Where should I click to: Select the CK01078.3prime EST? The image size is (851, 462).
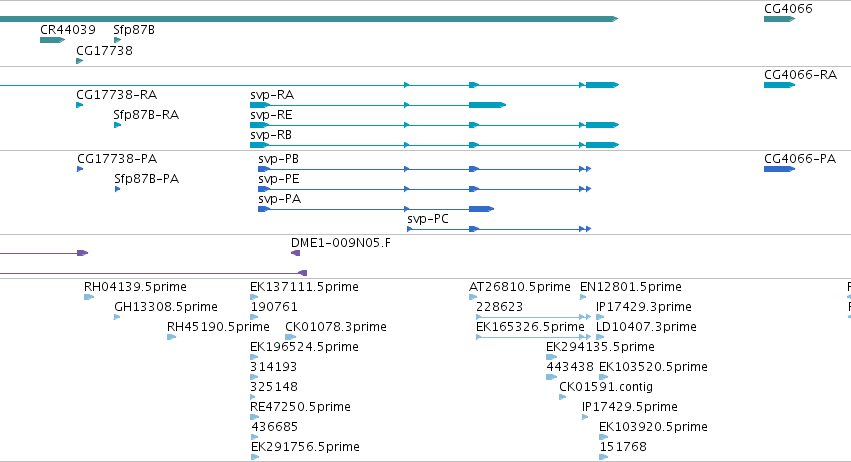(290, 337)
